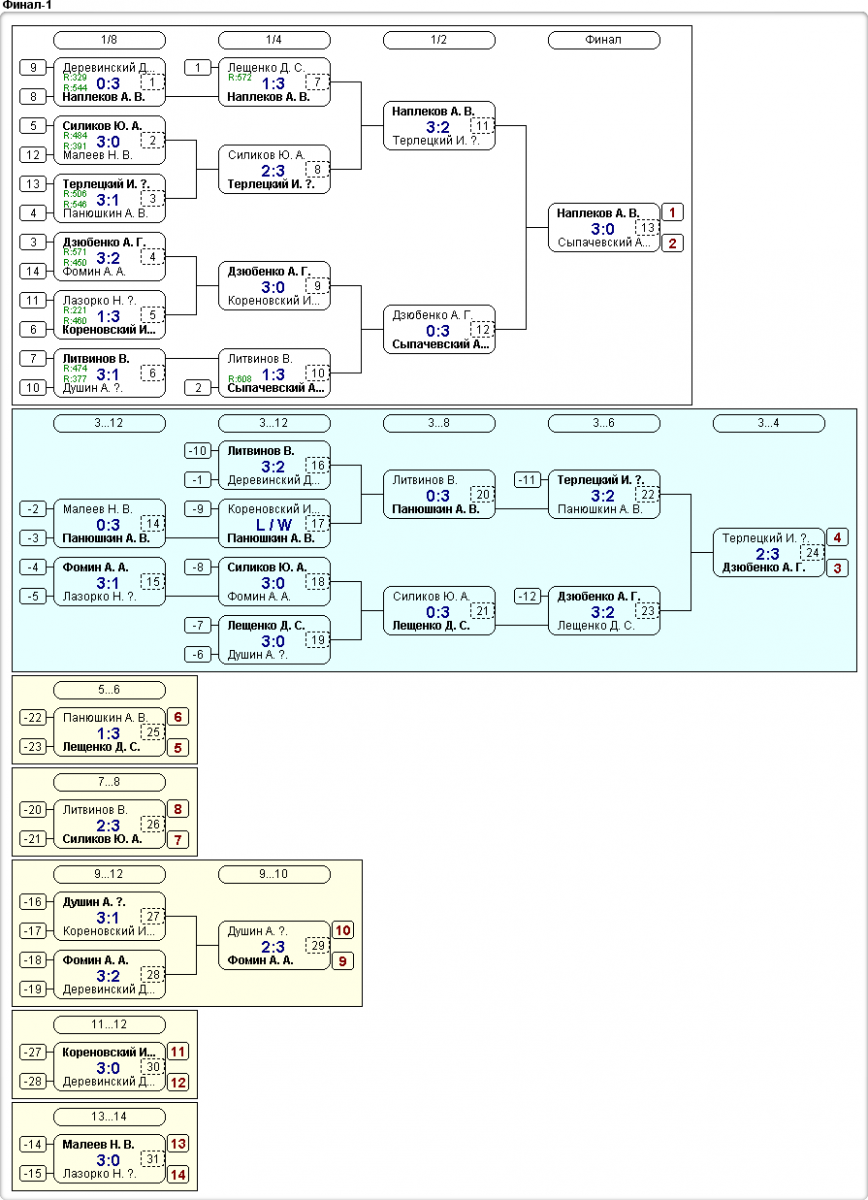
Task: Select dashed match number 24 box
Action: click(813, 553)
